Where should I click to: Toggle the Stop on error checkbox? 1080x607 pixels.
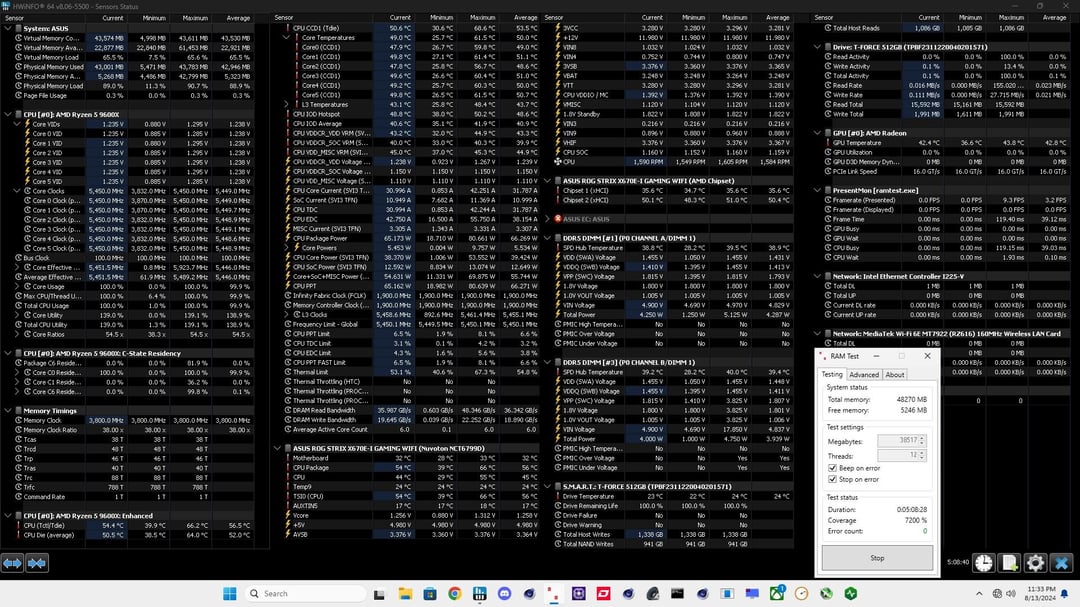click(832, 479)
